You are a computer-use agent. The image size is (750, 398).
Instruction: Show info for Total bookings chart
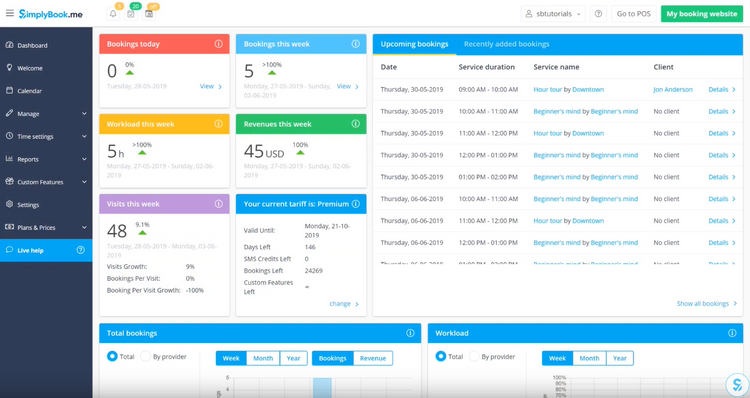[x=410, y=333]
